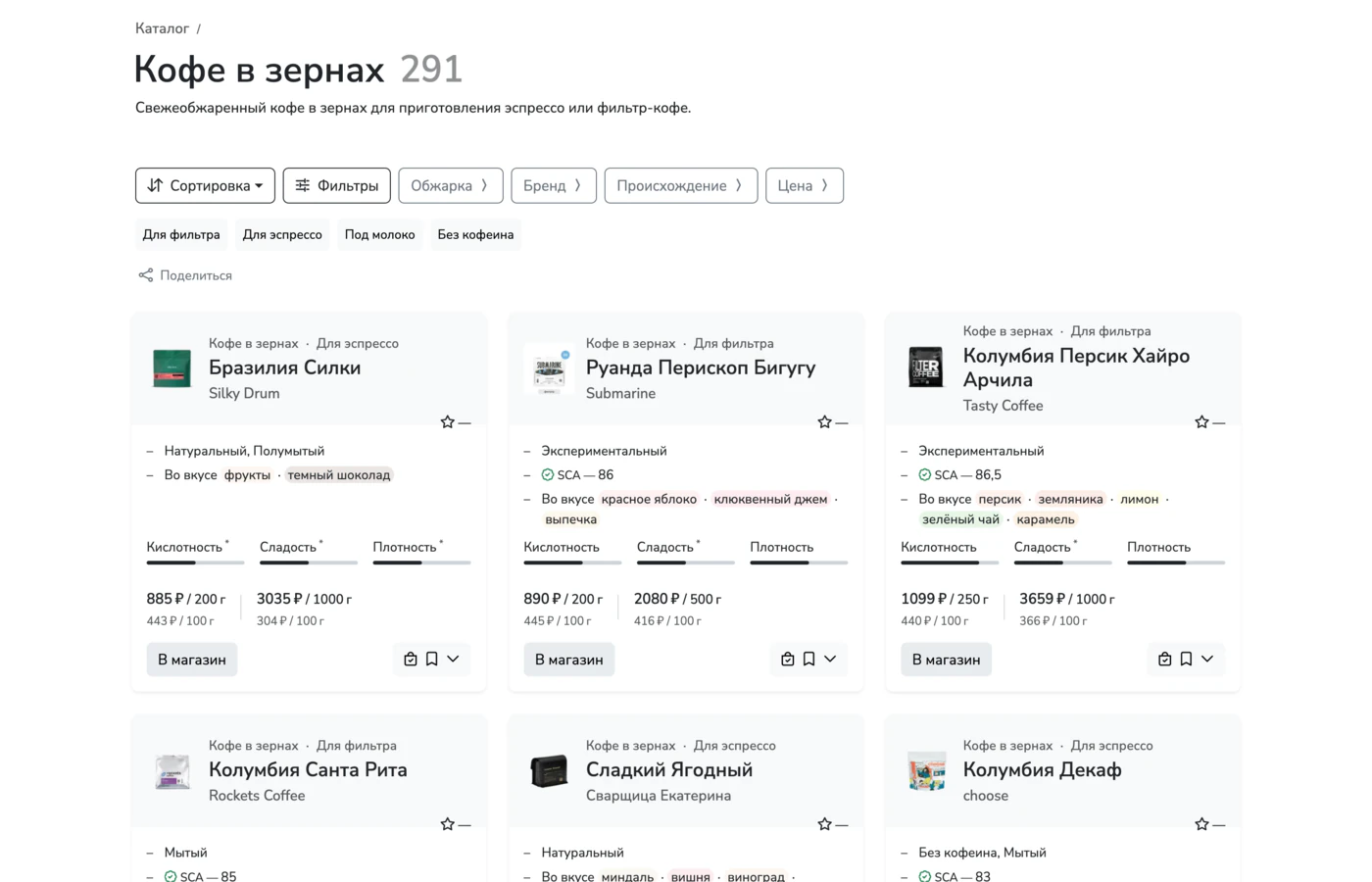1372x882 pixels.
Task: Open the Фильтры panel
Action: coord(337,185)
